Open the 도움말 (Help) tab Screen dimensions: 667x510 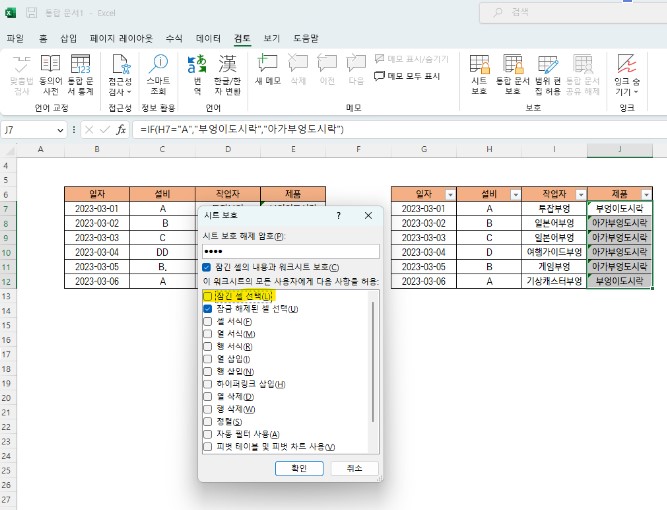tap(306, 38)
